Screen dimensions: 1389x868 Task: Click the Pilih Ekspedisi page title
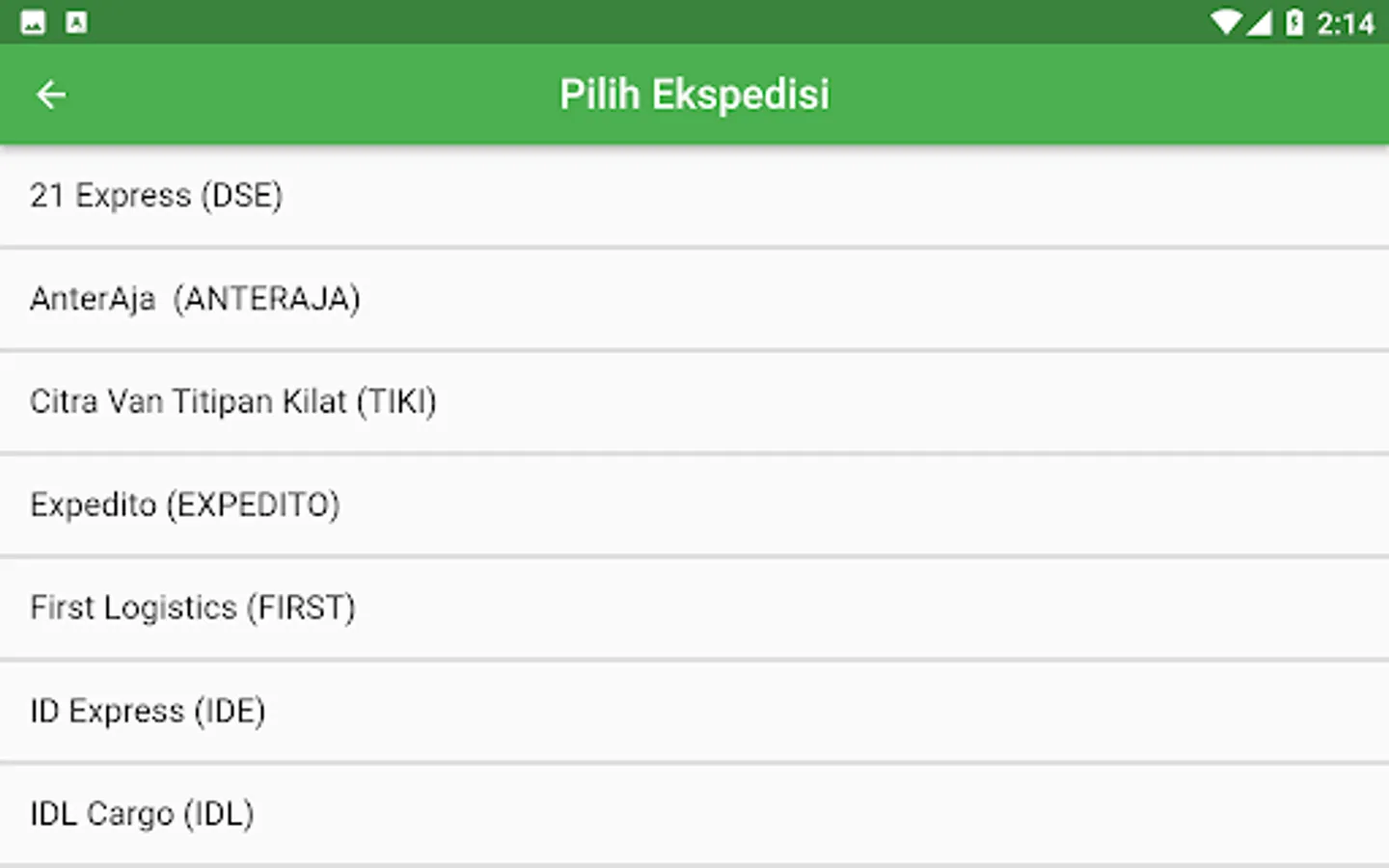click(x=694, y=95)
